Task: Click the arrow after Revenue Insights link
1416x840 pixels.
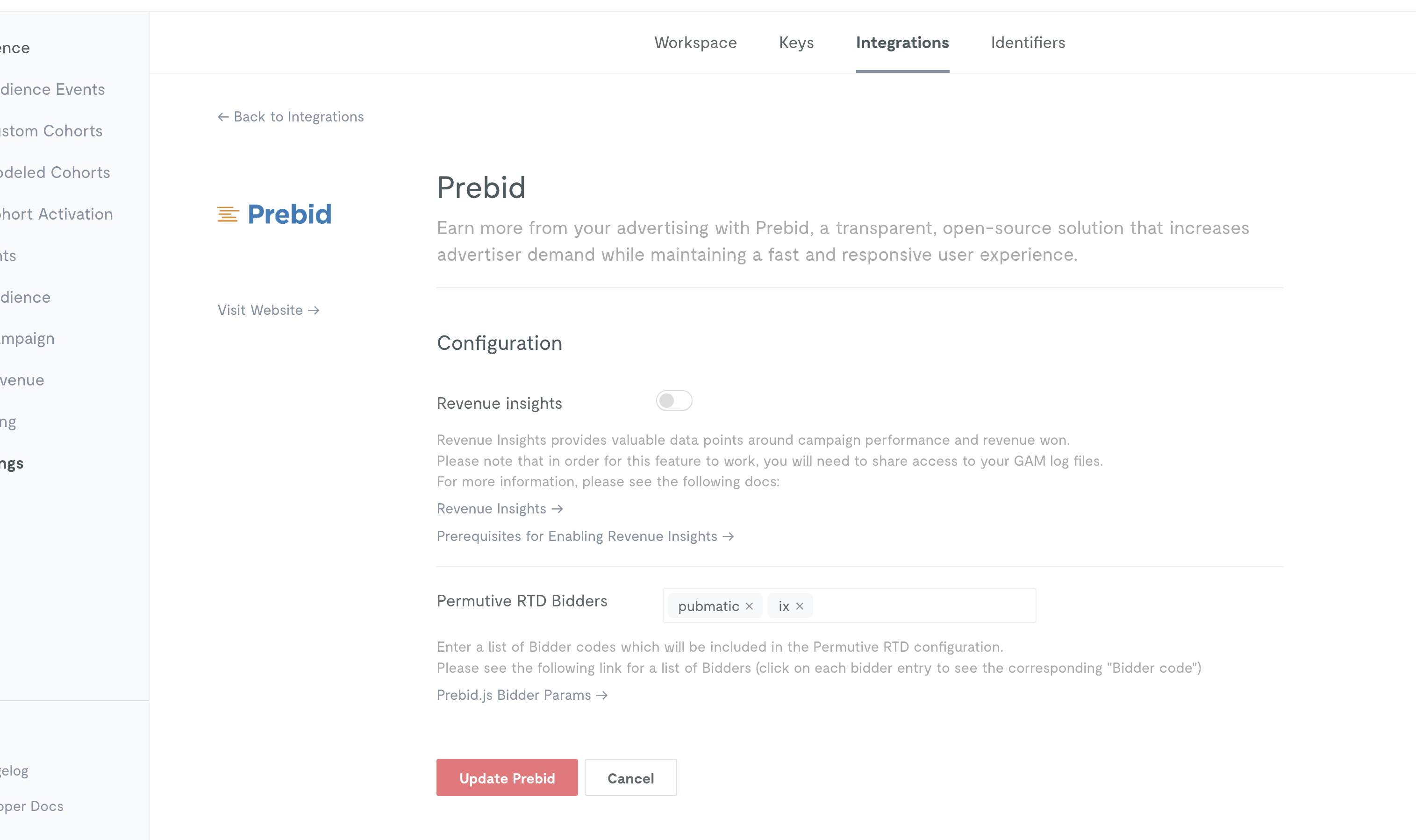Action: click(x=558, y=508)
